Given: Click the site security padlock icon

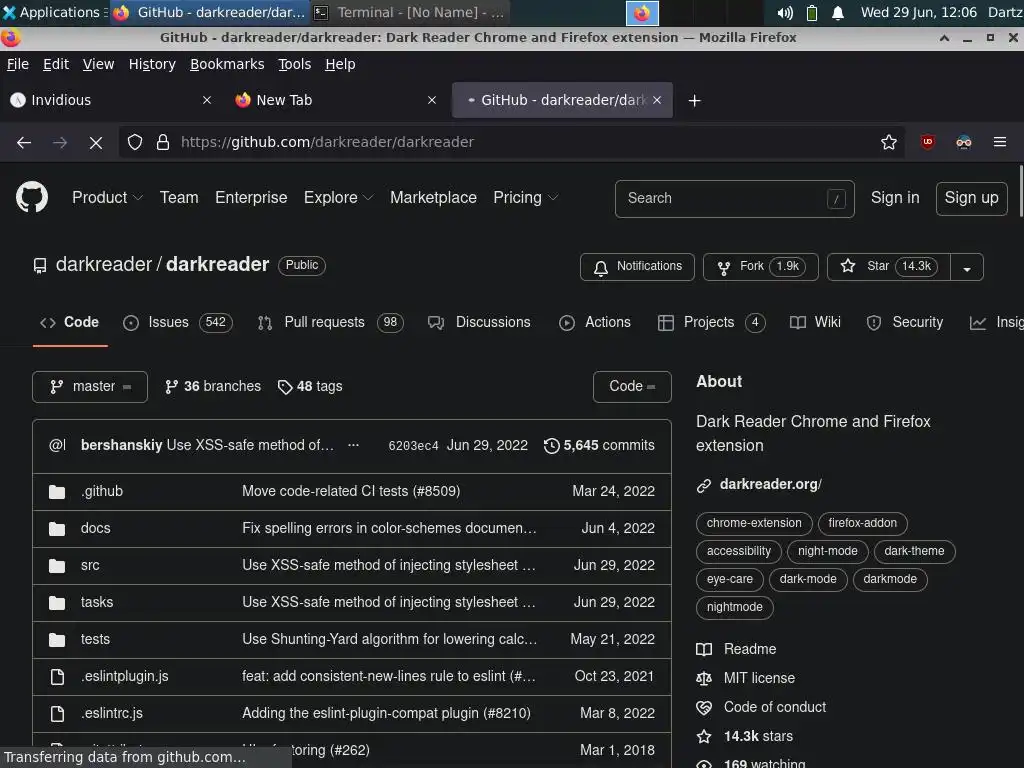Looking at the screenshot, I should click(x=163, y=142).
